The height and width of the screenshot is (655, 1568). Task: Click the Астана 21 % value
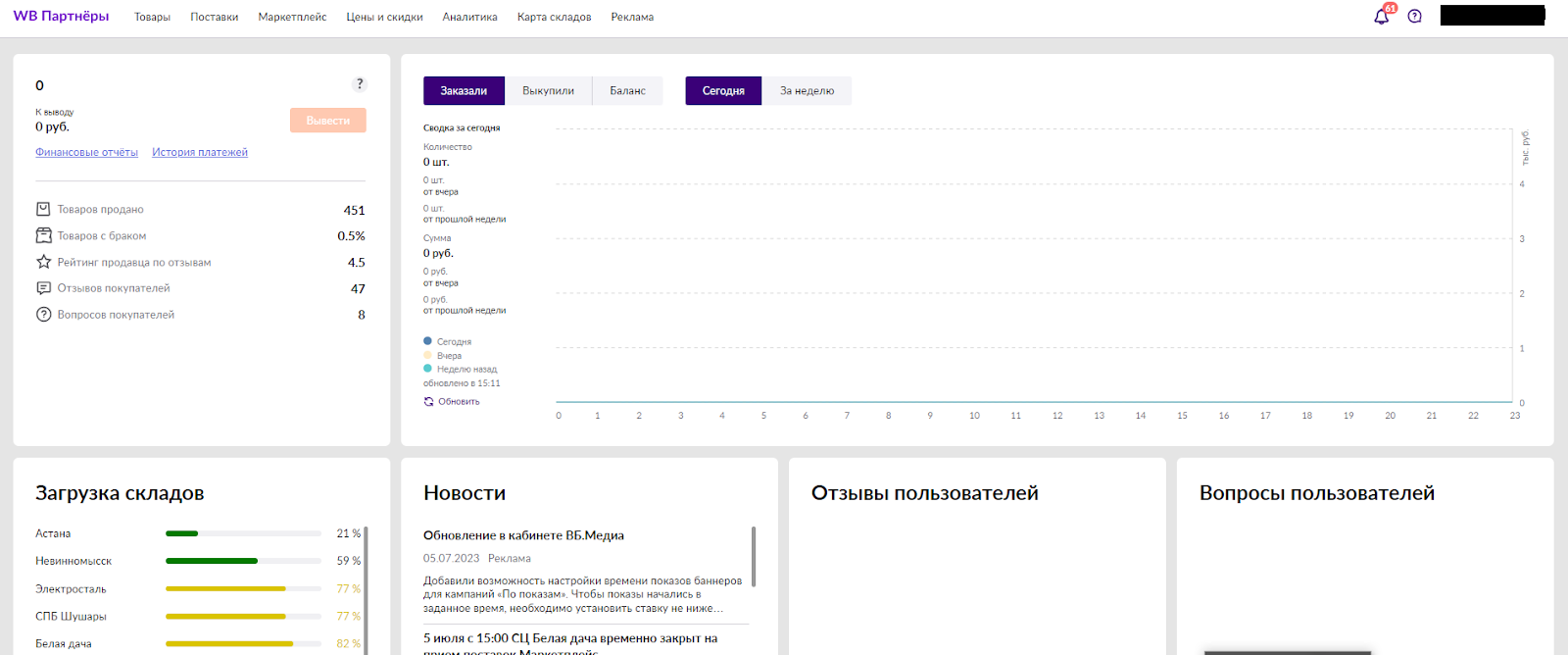pyautogui.click(x=349, y=533)
